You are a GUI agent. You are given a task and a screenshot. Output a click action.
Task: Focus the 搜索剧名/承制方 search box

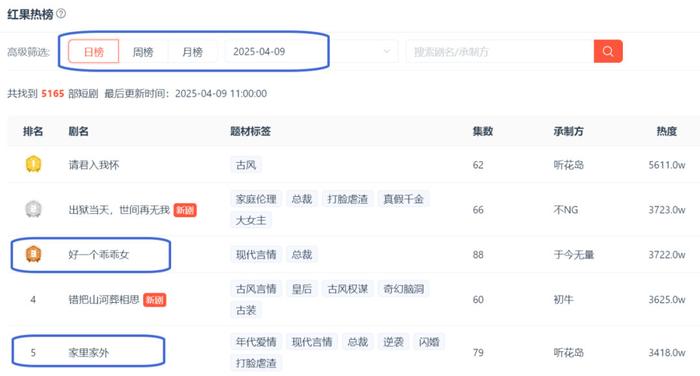[500, 51]
